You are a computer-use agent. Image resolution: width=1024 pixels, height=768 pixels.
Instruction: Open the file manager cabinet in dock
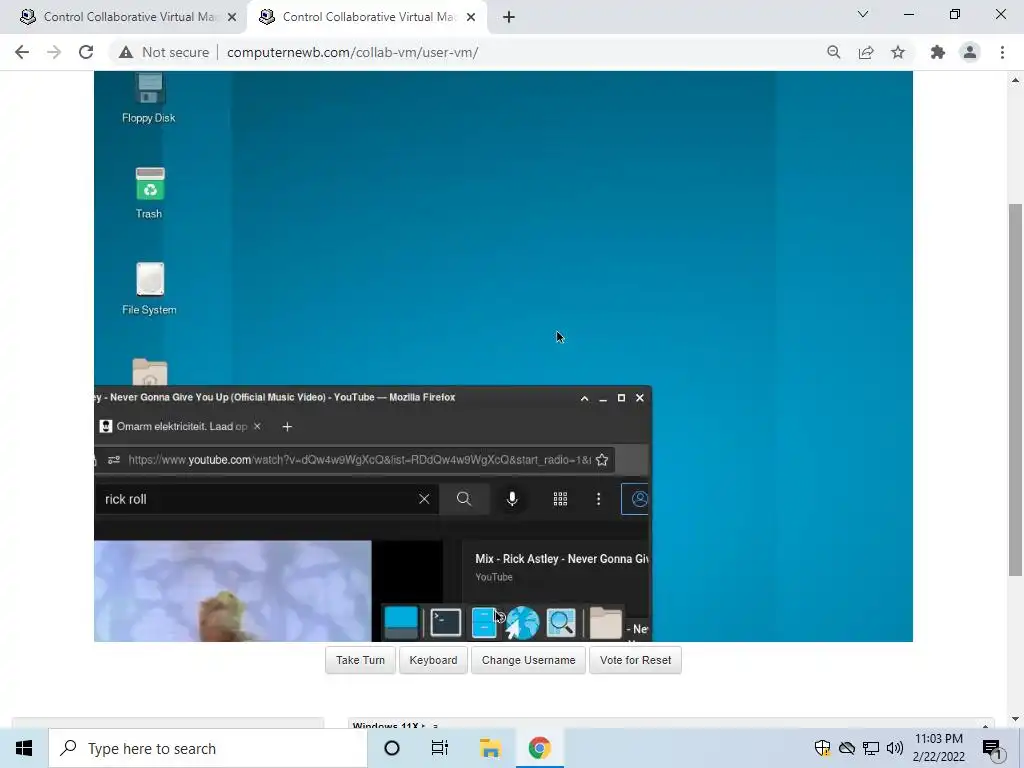pyautogui.click(x=484, y=622)
